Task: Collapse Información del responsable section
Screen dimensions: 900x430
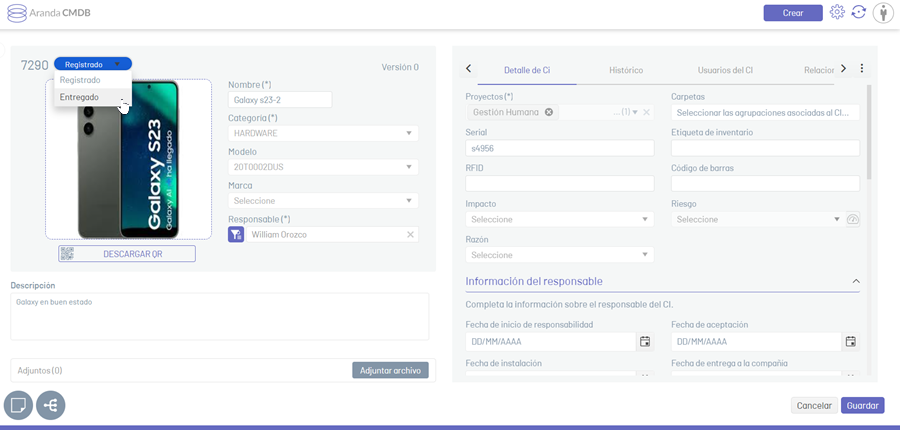Action: (x=856, y=281)
